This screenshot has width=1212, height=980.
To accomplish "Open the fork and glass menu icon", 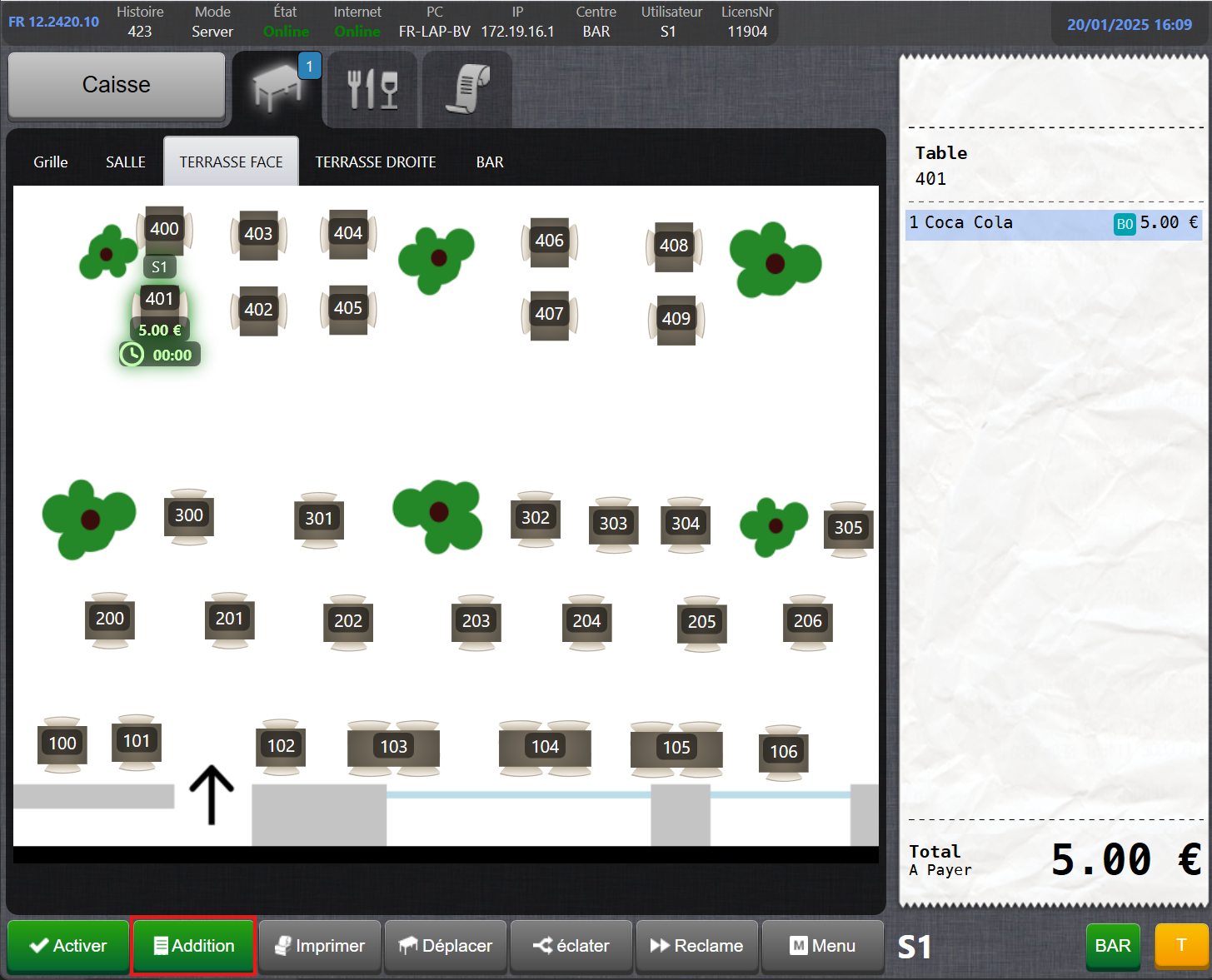I will (372, 89).
